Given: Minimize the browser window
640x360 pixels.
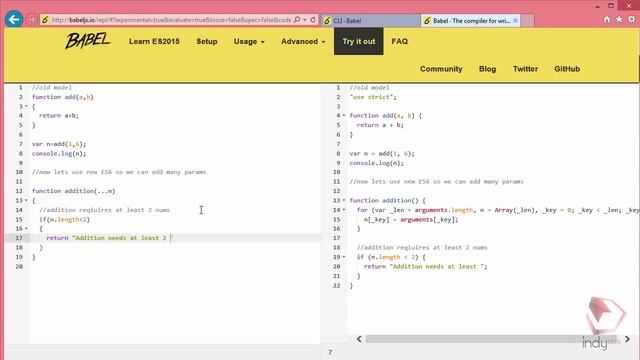Looking at the screenshot, I should (x=598, y=6).
